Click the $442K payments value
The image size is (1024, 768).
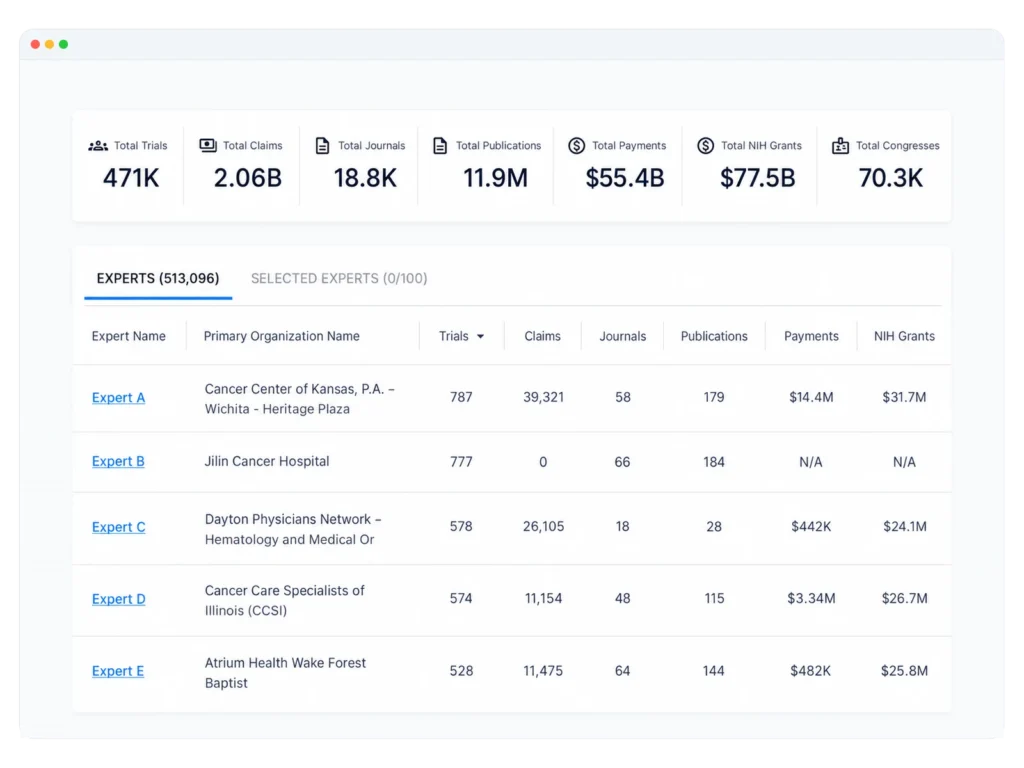[x=811, y=526]
